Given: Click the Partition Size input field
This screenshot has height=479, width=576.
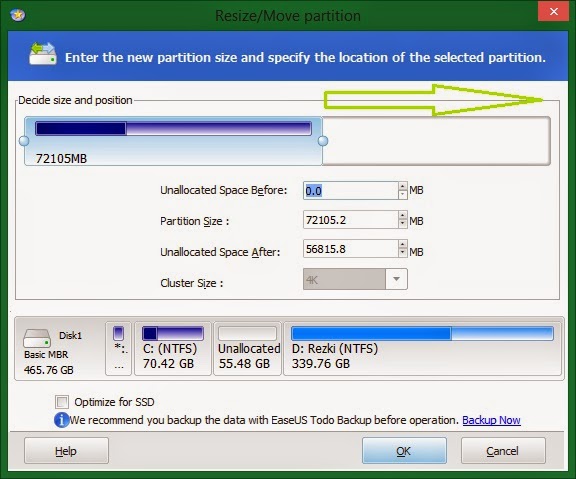Looking at the screenshot, I should pos(351,220).
